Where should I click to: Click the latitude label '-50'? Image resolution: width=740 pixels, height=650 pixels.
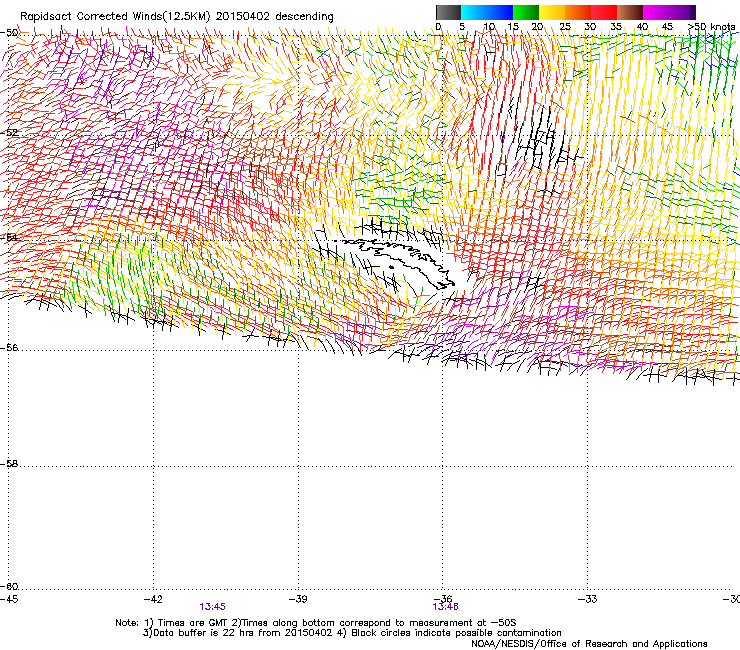click(9, 33)
